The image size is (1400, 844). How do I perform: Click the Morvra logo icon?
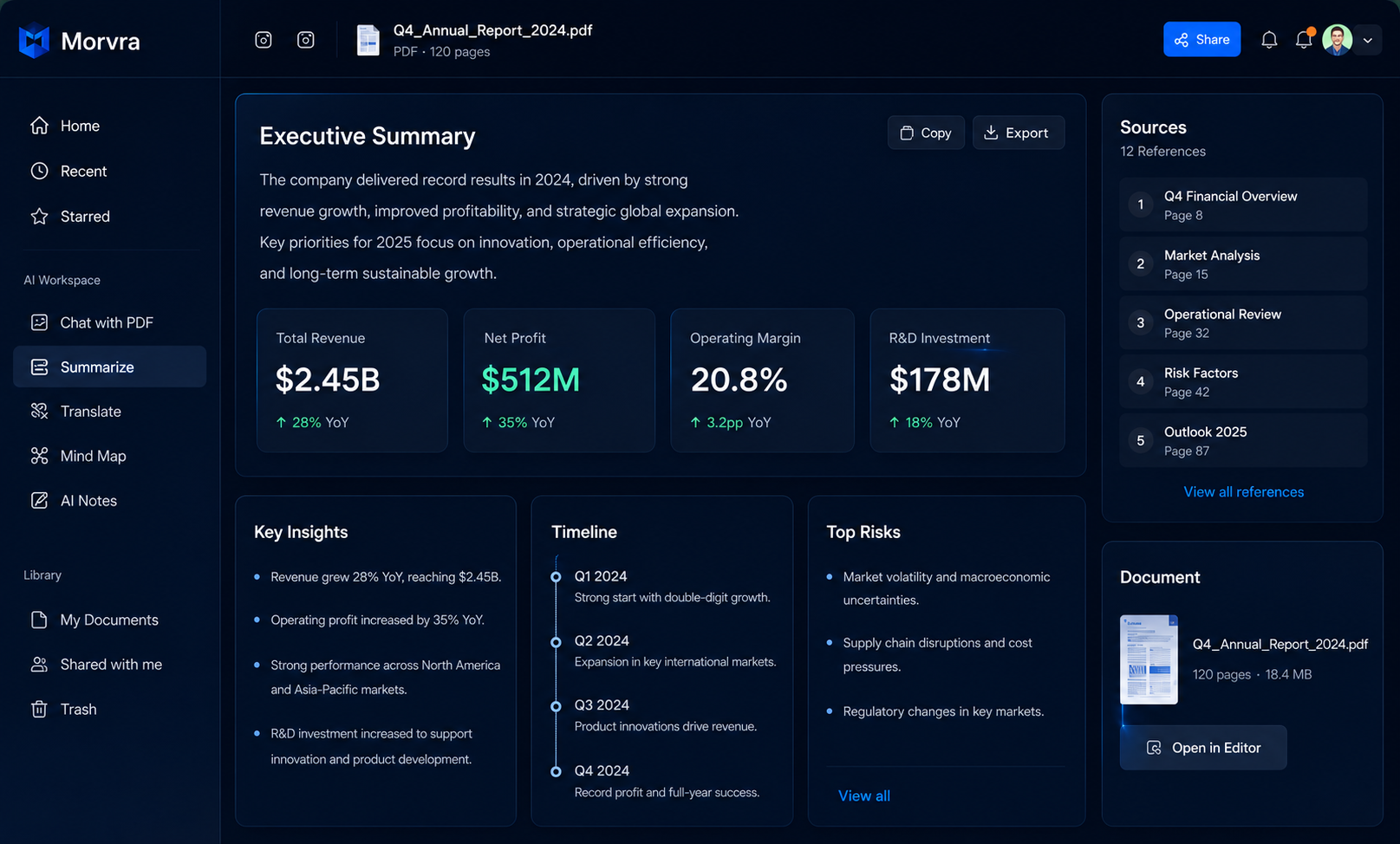click(x=35, y=41)
